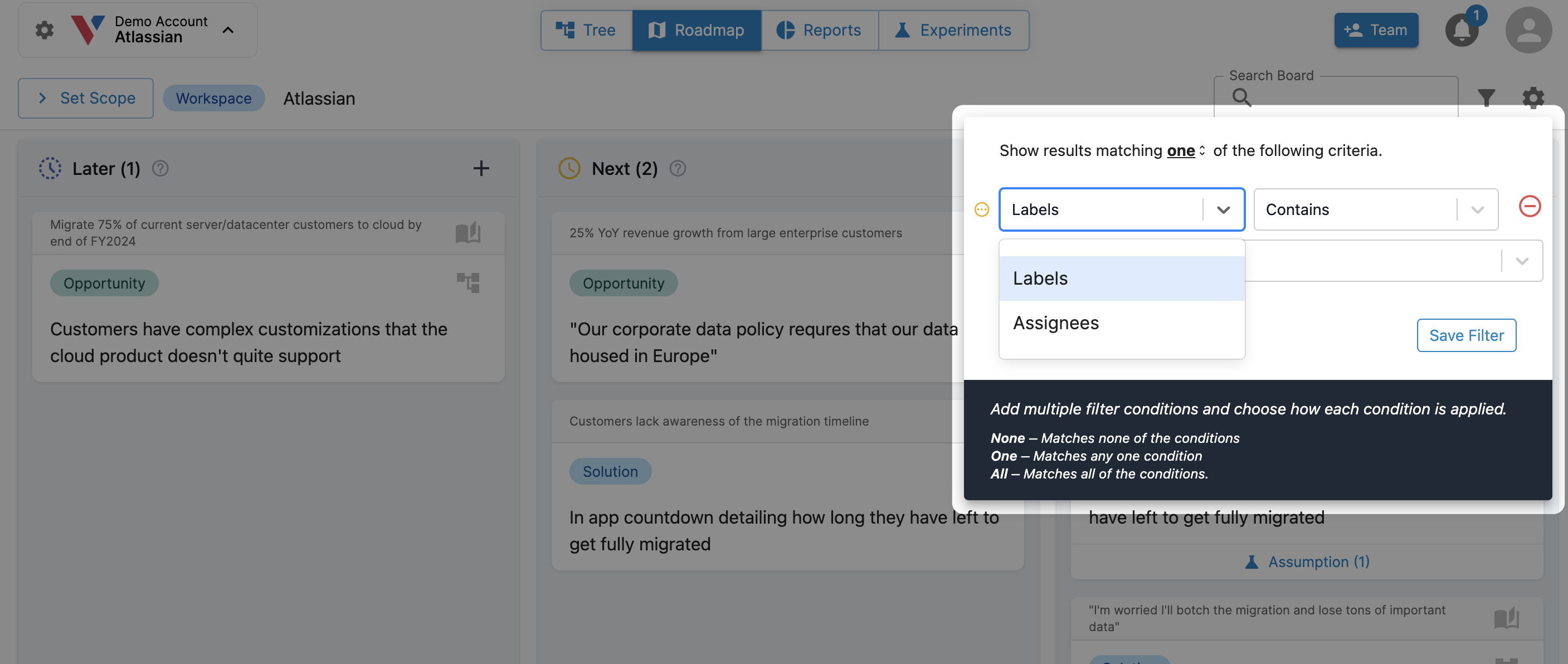This screenshot has width=1568, height=664.
Task: Toggle the board filter funnel icon
Action: click(1486, 98)
